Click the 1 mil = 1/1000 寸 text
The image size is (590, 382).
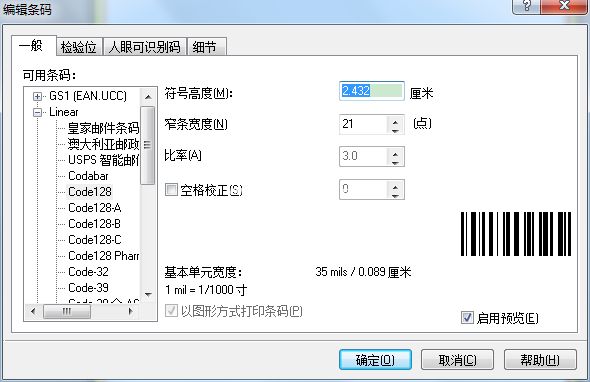tap(206, 290)
